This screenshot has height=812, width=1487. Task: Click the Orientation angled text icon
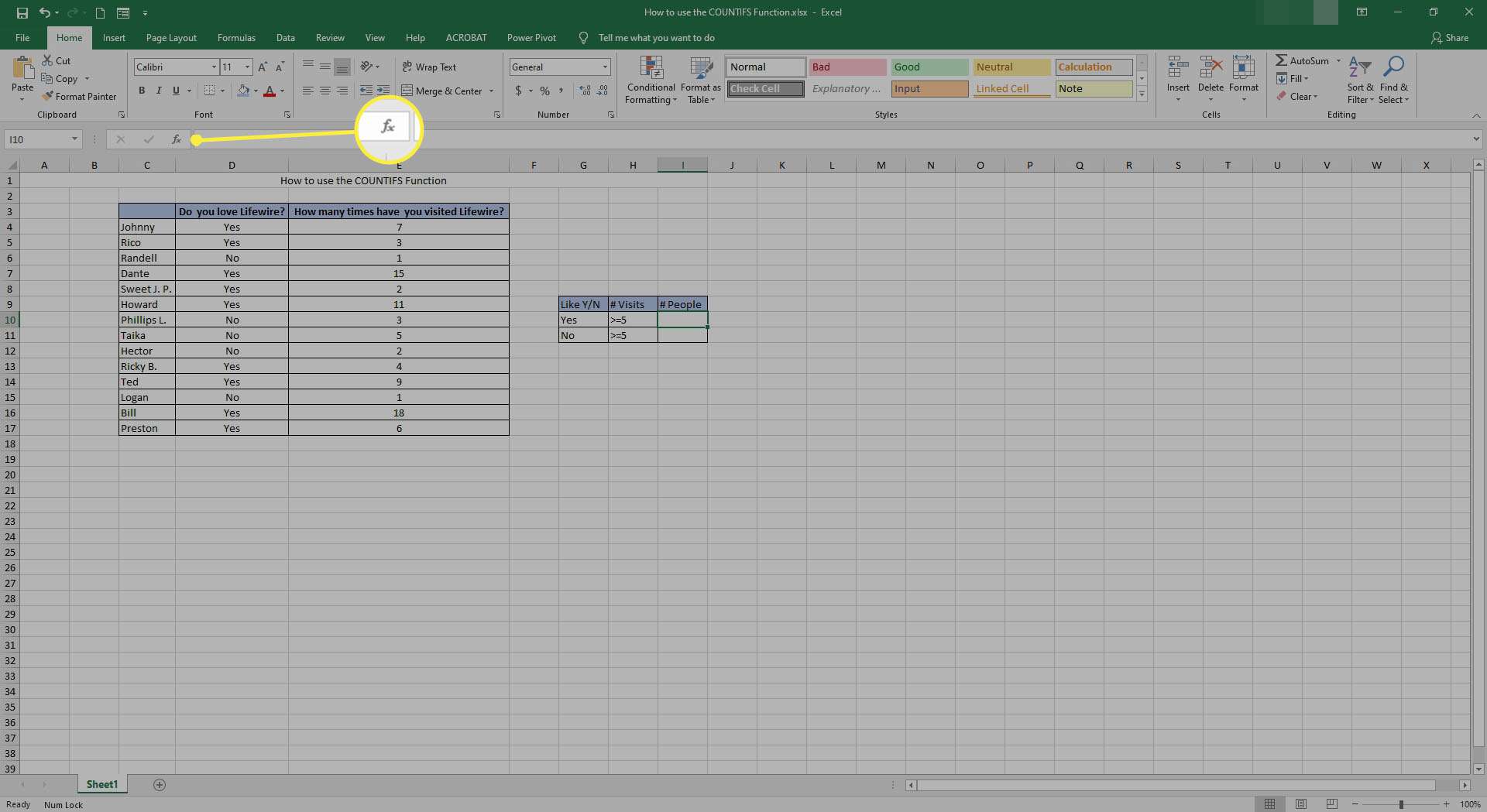click(x=366, y=67)
